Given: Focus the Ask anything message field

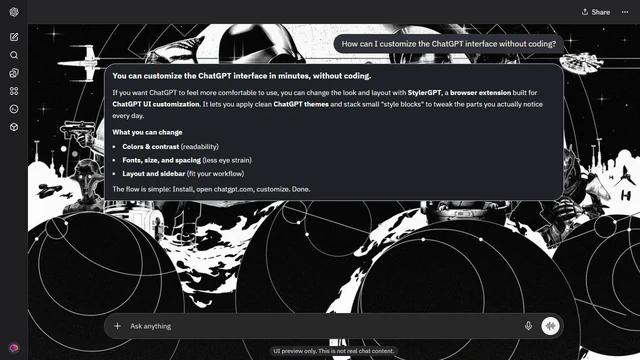Looking at the screenshot, I should (x=322, y=326).
